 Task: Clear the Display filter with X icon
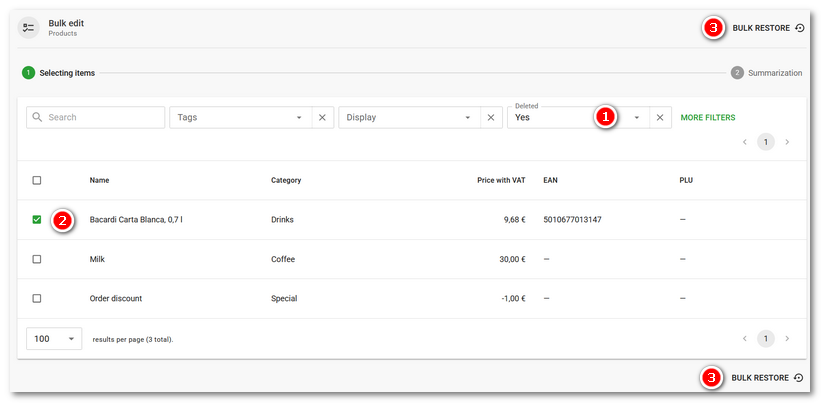490,117
